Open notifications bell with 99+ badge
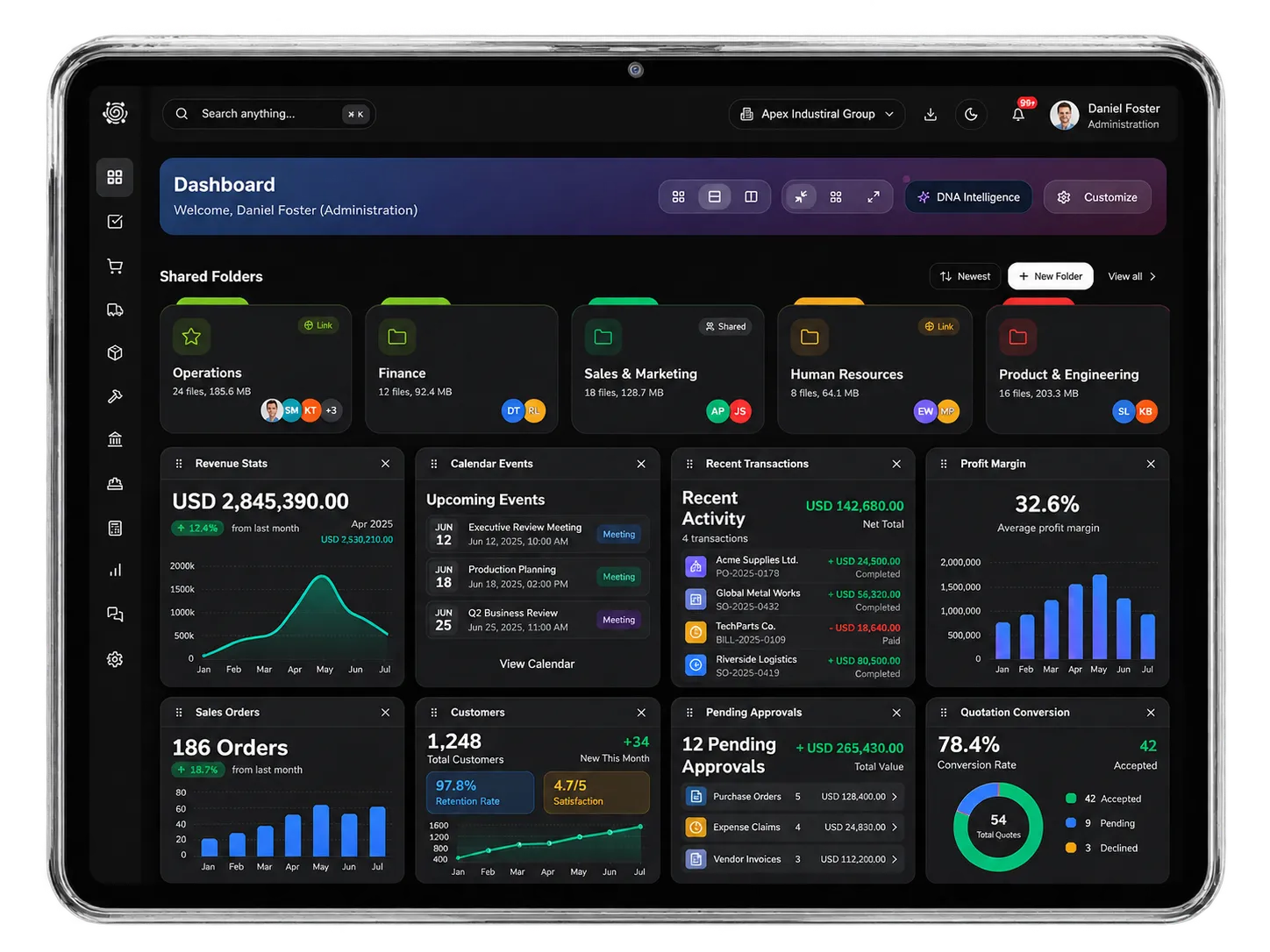This screenshot has width=1270, height=952. [x=1018, y=114]
